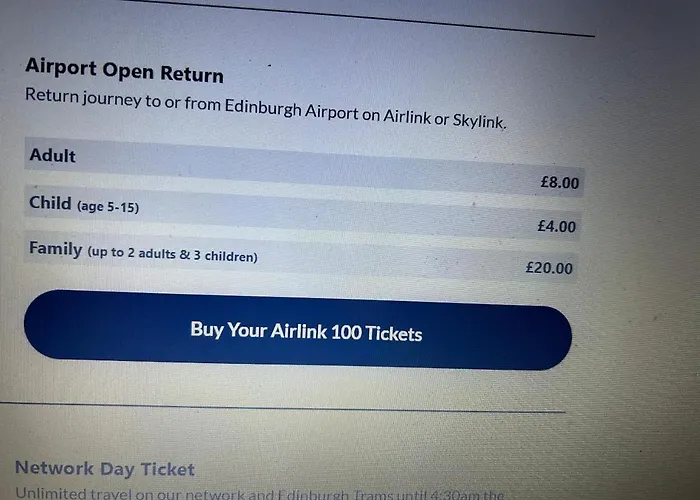This screenshot has height=500, width=700.
Task: Click the word 'Tickets' on the blue button
Action: tap(393, 334)
